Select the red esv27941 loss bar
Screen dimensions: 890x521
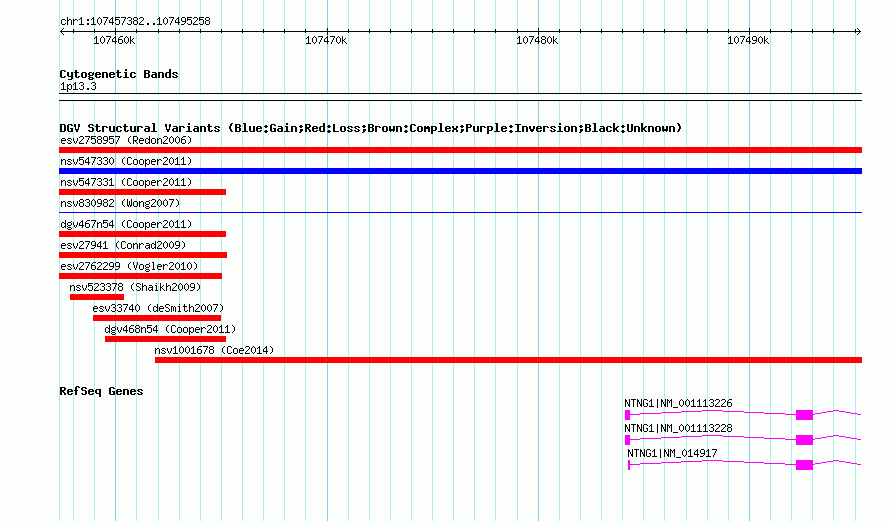click(143, 255)
